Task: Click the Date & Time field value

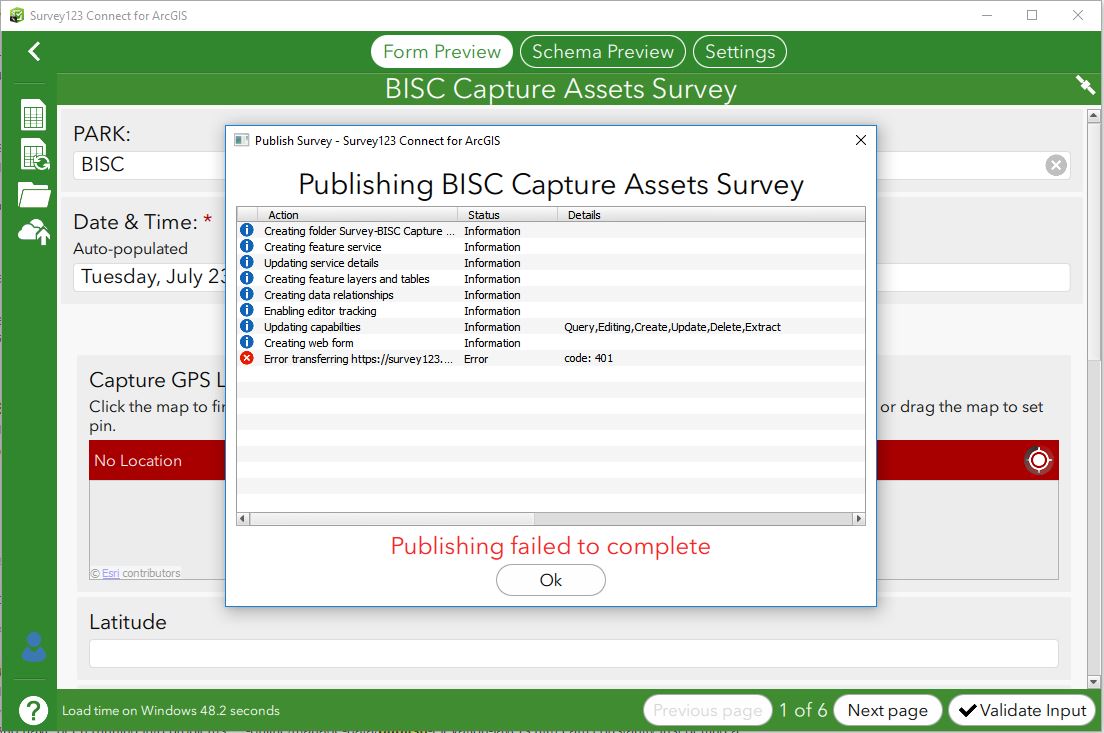Action: pyautogui.click(x=571, y=277)
